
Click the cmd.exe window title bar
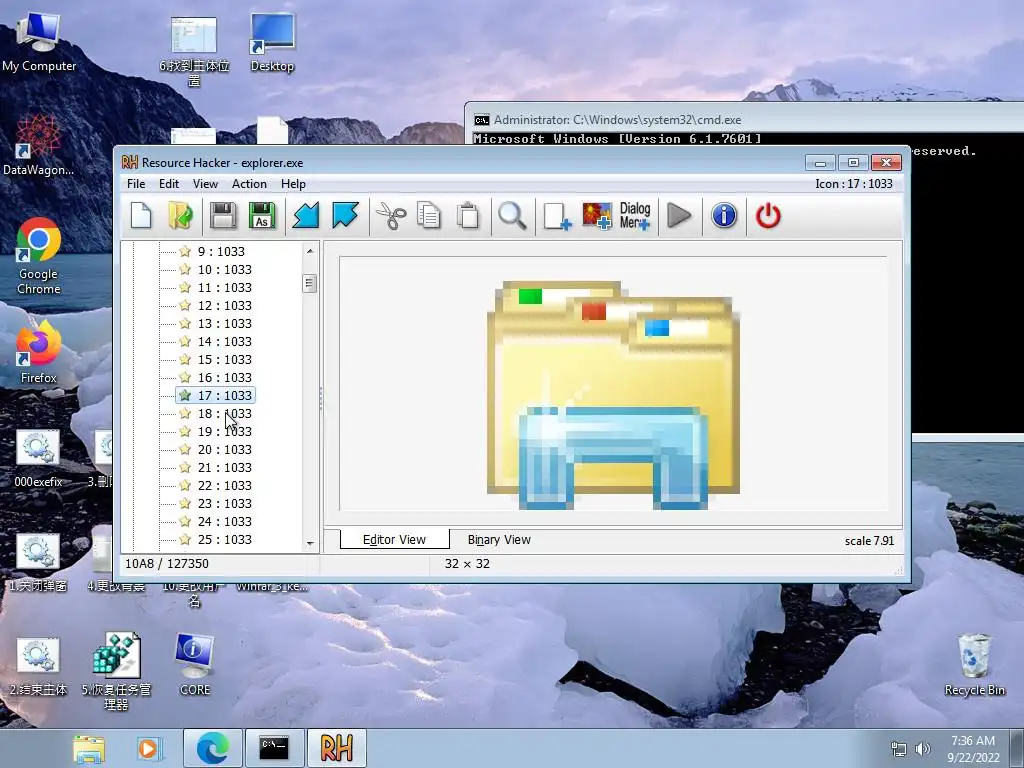pos(744,120)
